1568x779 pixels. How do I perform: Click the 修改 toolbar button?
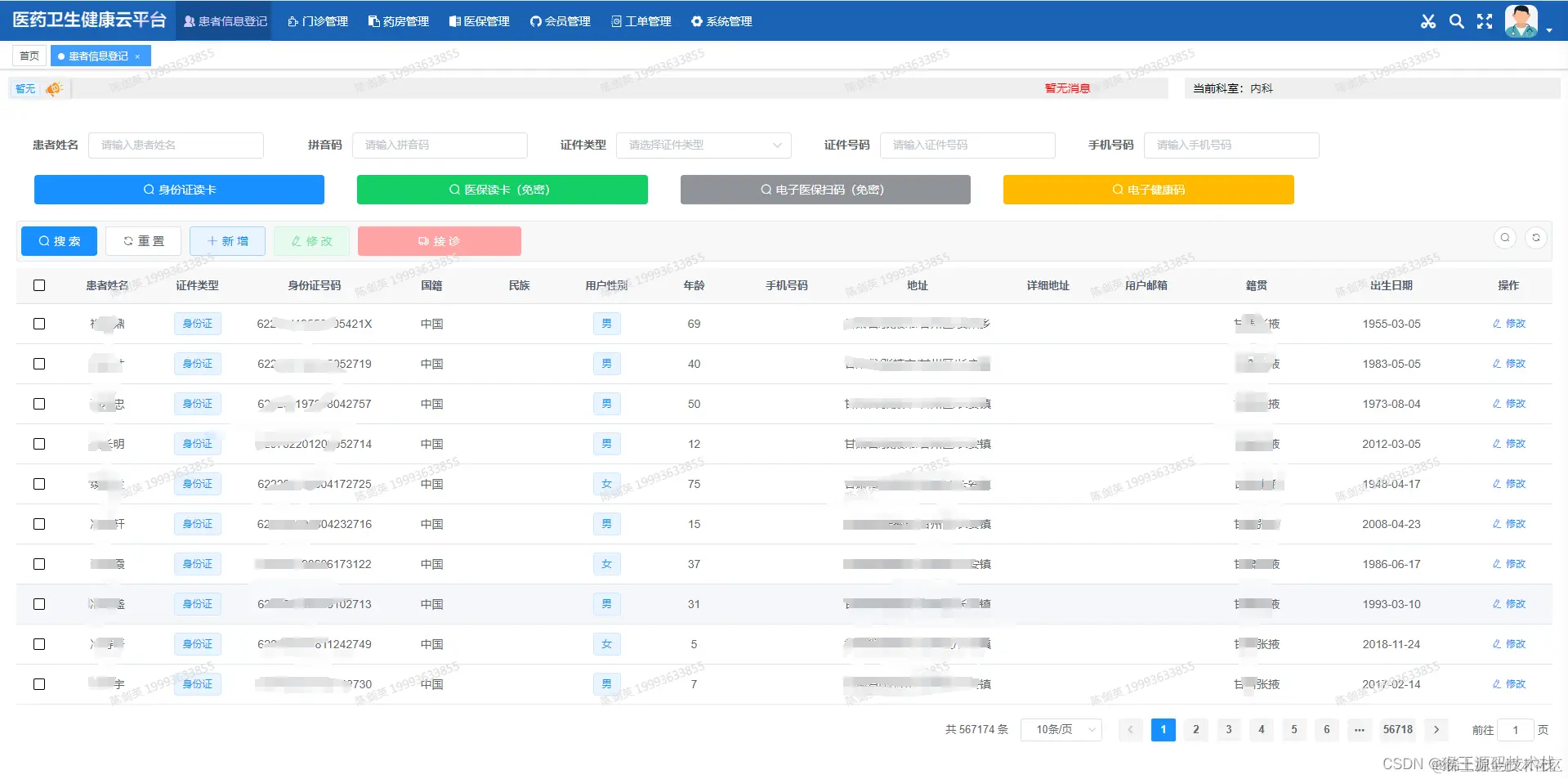click(311, 241)
